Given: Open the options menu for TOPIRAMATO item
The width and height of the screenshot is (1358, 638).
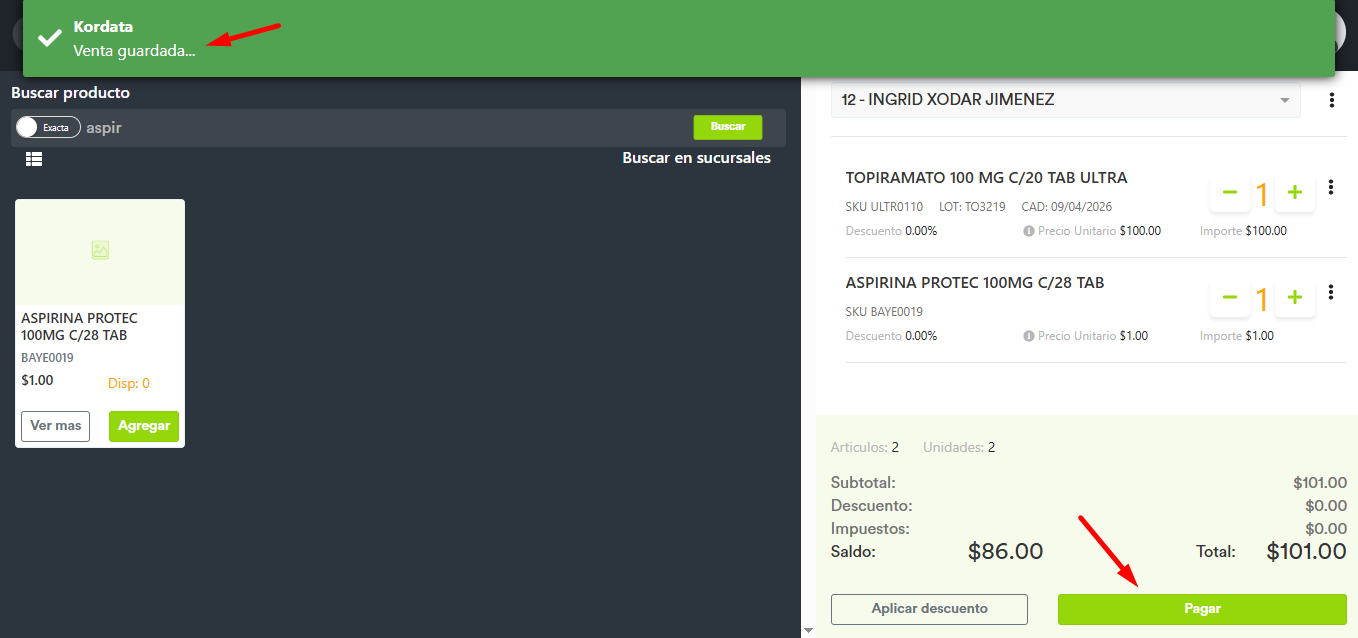Looking at the screenshot, I should pyautogui.click(x=1331, y=187).
